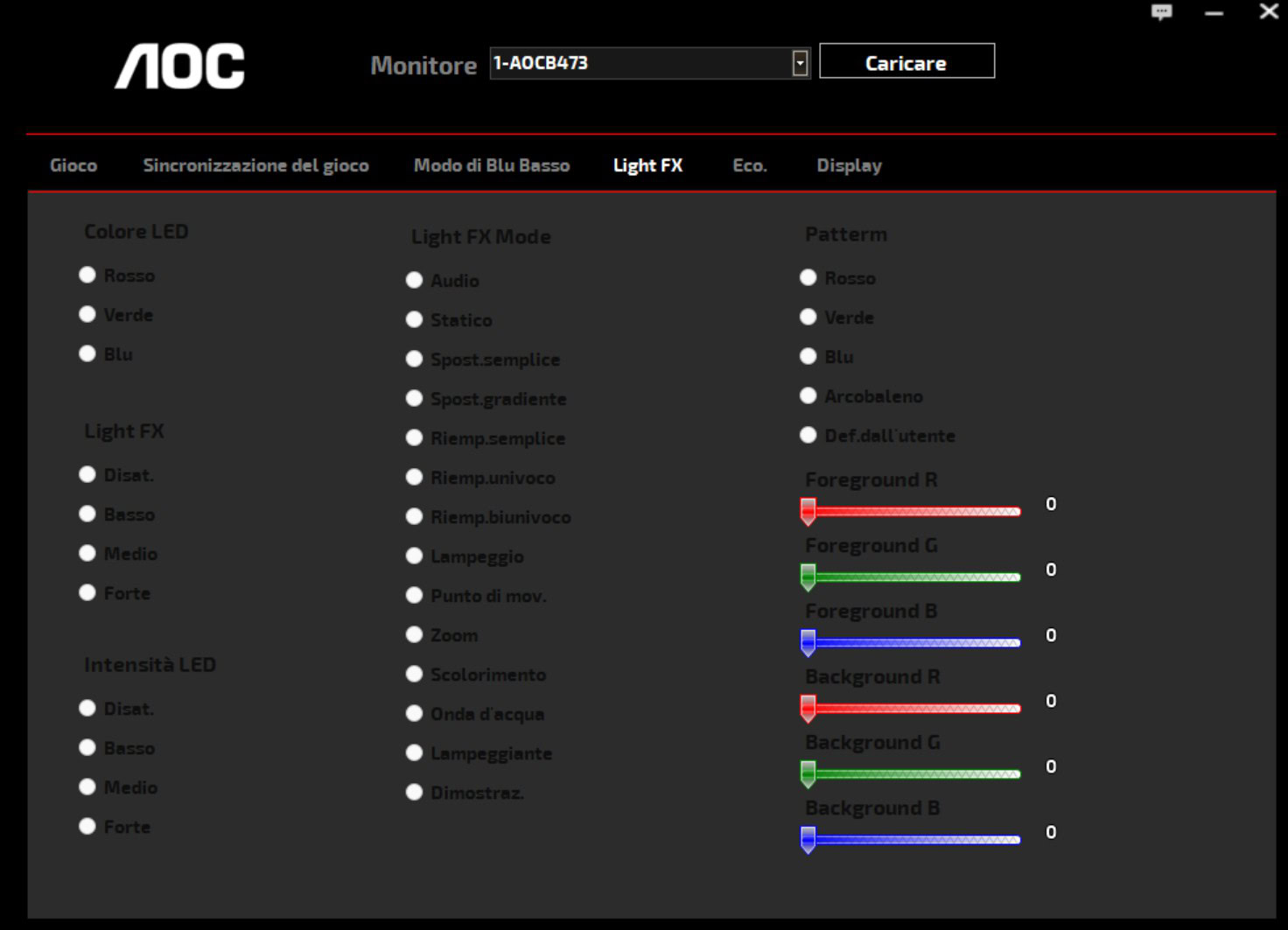Expand the Monitore dropdown arrow
1288x930 pixels.
coord(800,63)
